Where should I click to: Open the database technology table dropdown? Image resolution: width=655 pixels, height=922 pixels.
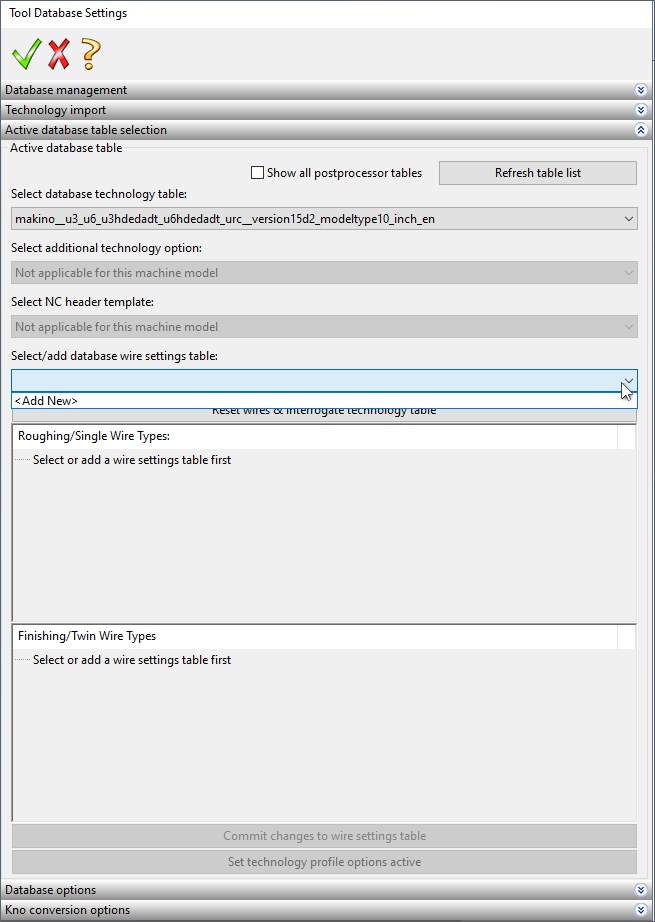pyautogui.click(x=324, y=219)
